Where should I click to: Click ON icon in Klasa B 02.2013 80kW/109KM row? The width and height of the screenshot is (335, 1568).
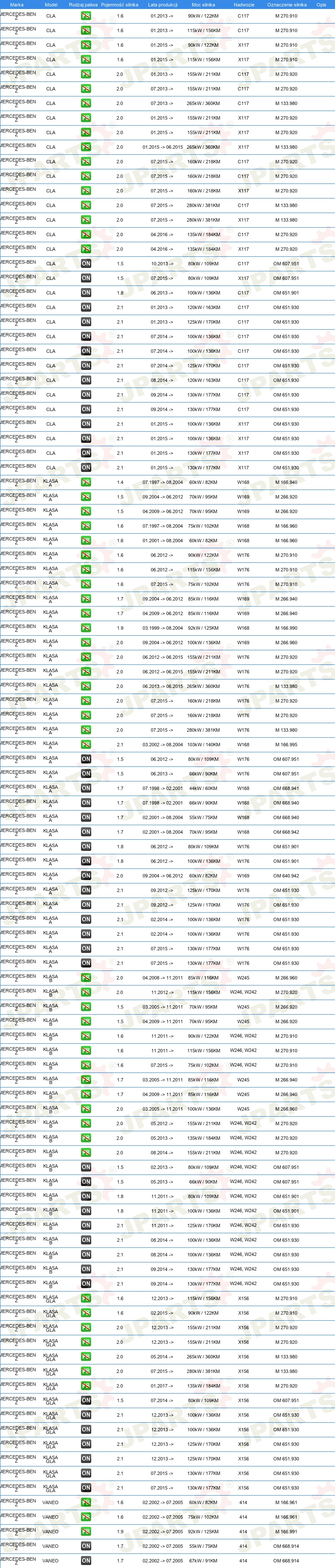pos(86,1168)
